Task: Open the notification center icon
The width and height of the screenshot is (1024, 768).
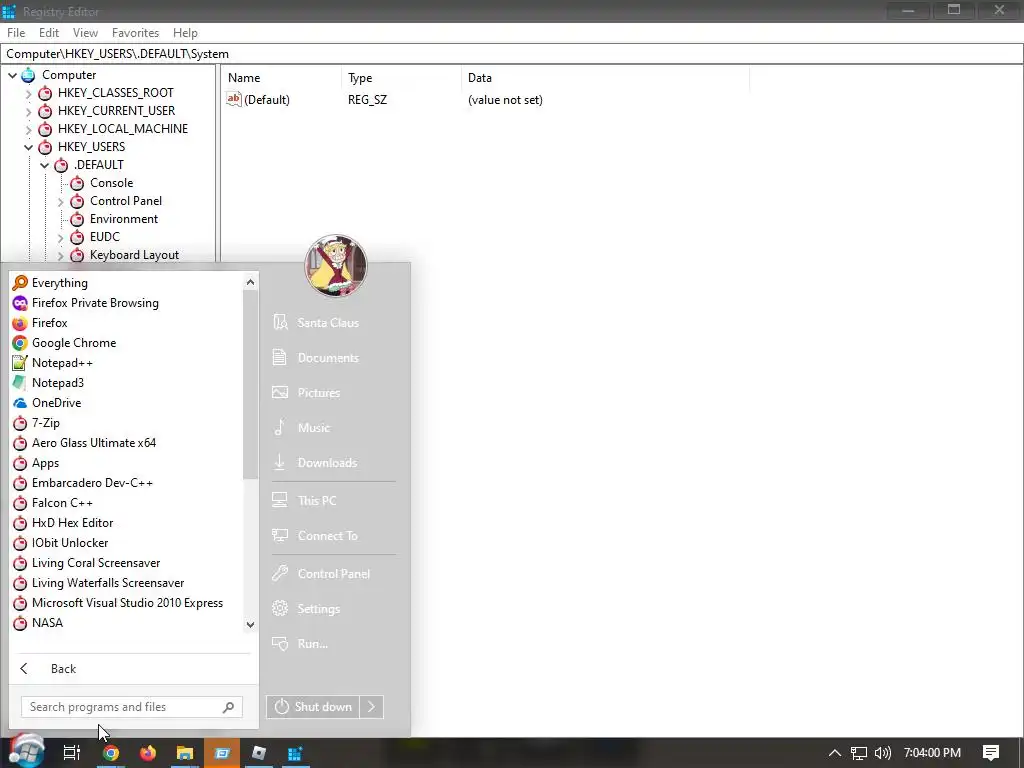Action: point(991,753)
